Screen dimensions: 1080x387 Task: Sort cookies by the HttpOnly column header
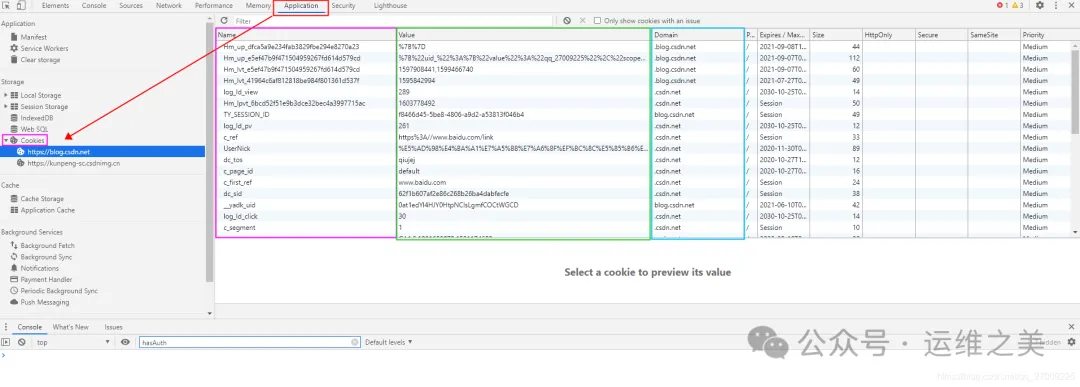pyautogui.click(x=889, y=34)
